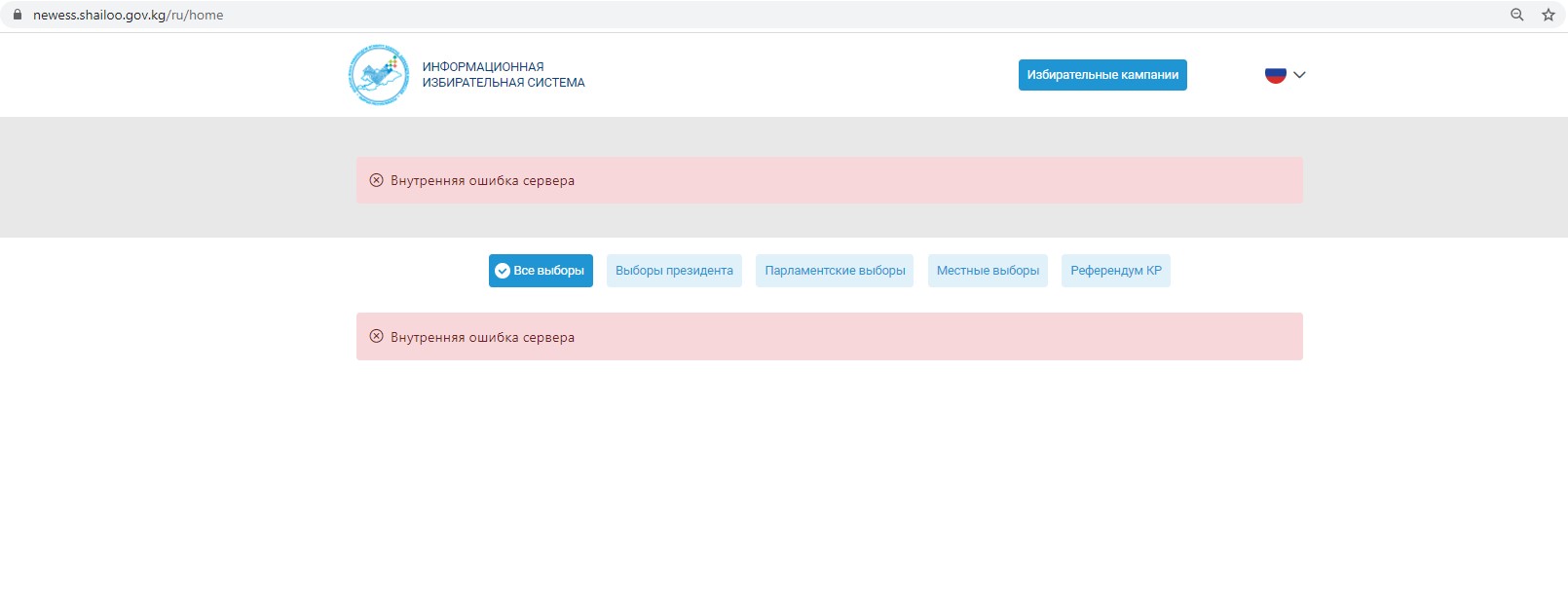Click the Russian flag language icon
The width and height of the screenshot is (1568, 596).
click(1275, 75)
